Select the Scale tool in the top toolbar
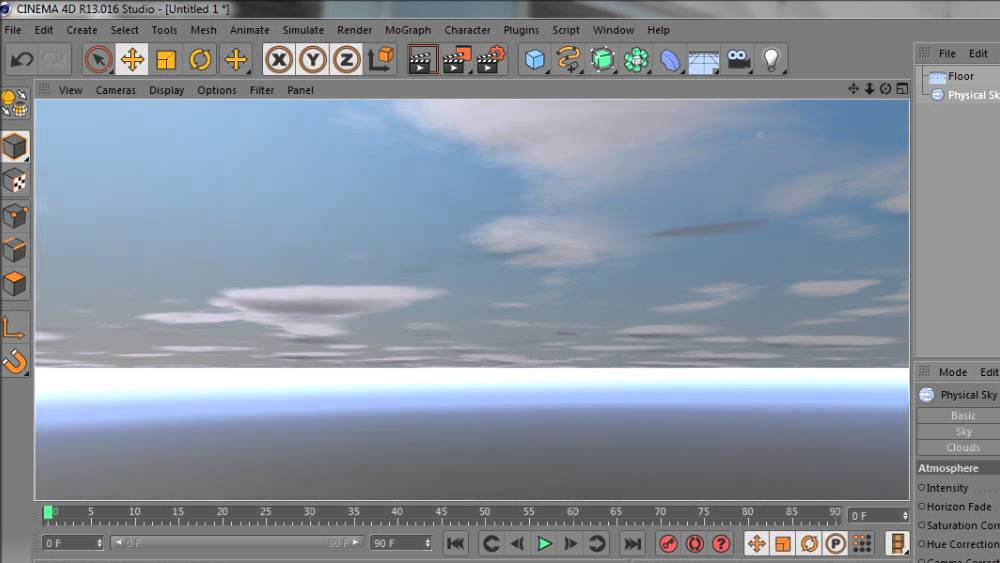Screen dimensions: 1000x563 pyautogui.click(x=166, y=60)
